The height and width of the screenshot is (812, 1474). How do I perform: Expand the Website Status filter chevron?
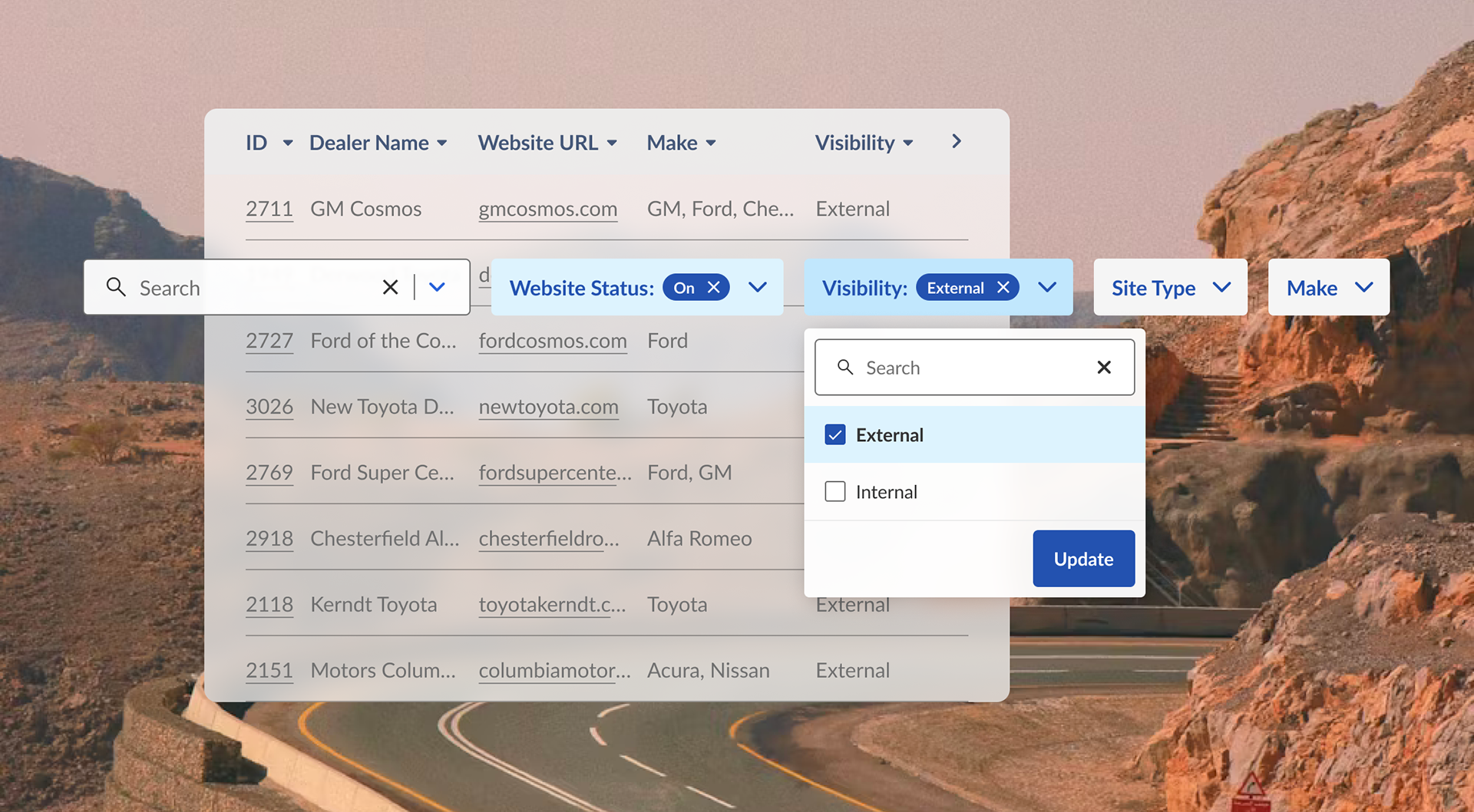click(x=758, y=287)
